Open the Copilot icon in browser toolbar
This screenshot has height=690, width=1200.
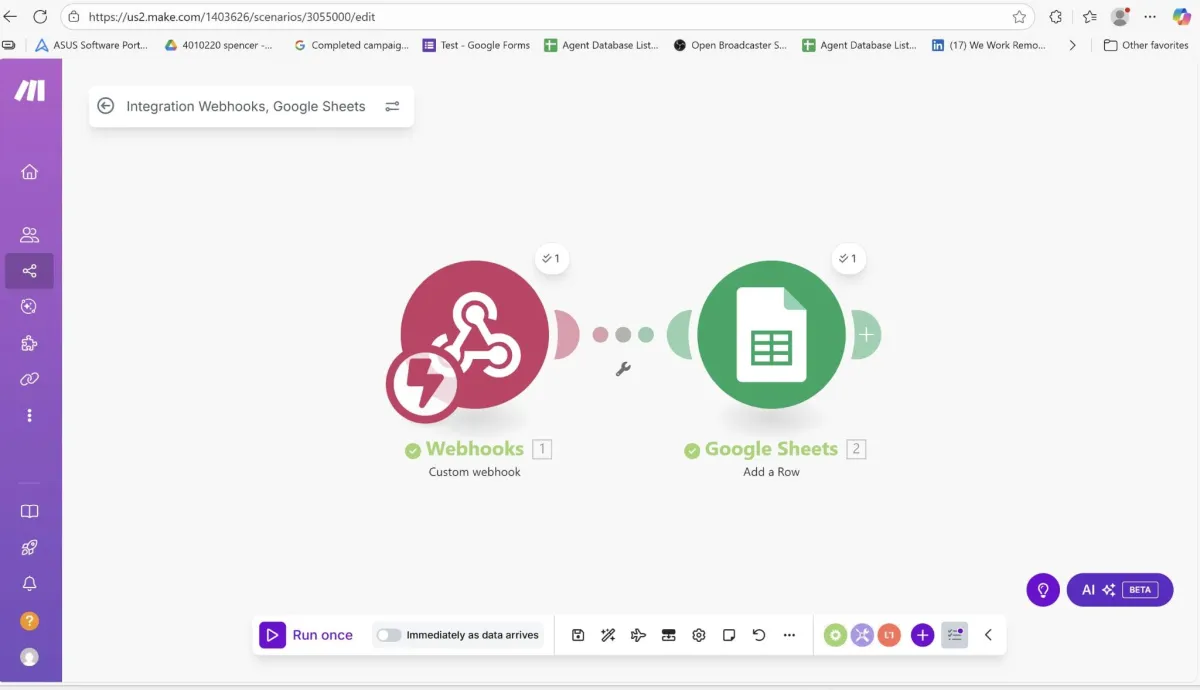coord(1182,17)
